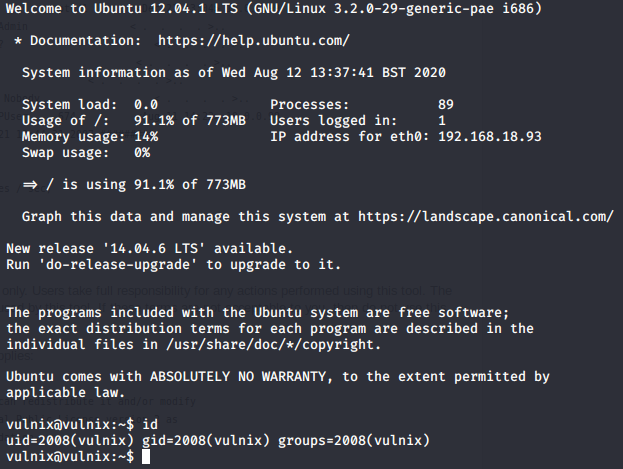Click the 'id' command text

(x=150, y=424)
